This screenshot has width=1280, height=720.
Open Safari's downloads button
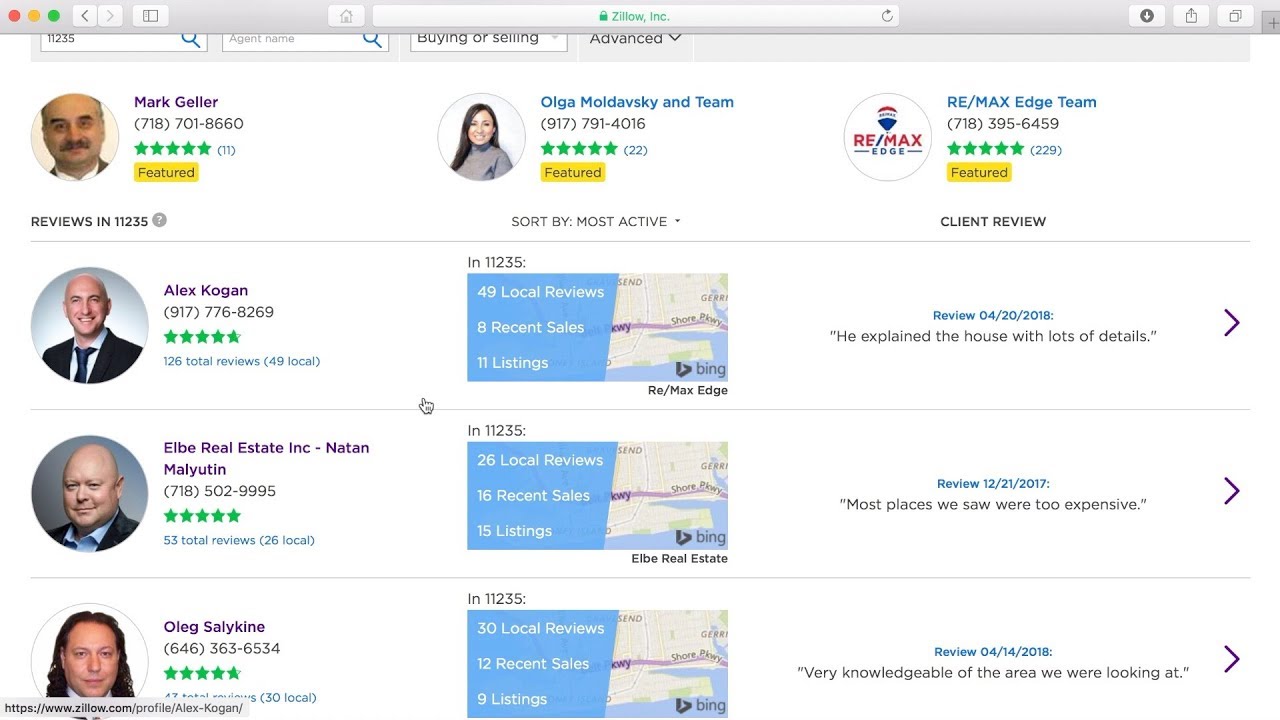pyautogui.click(x=1147, y=16)
